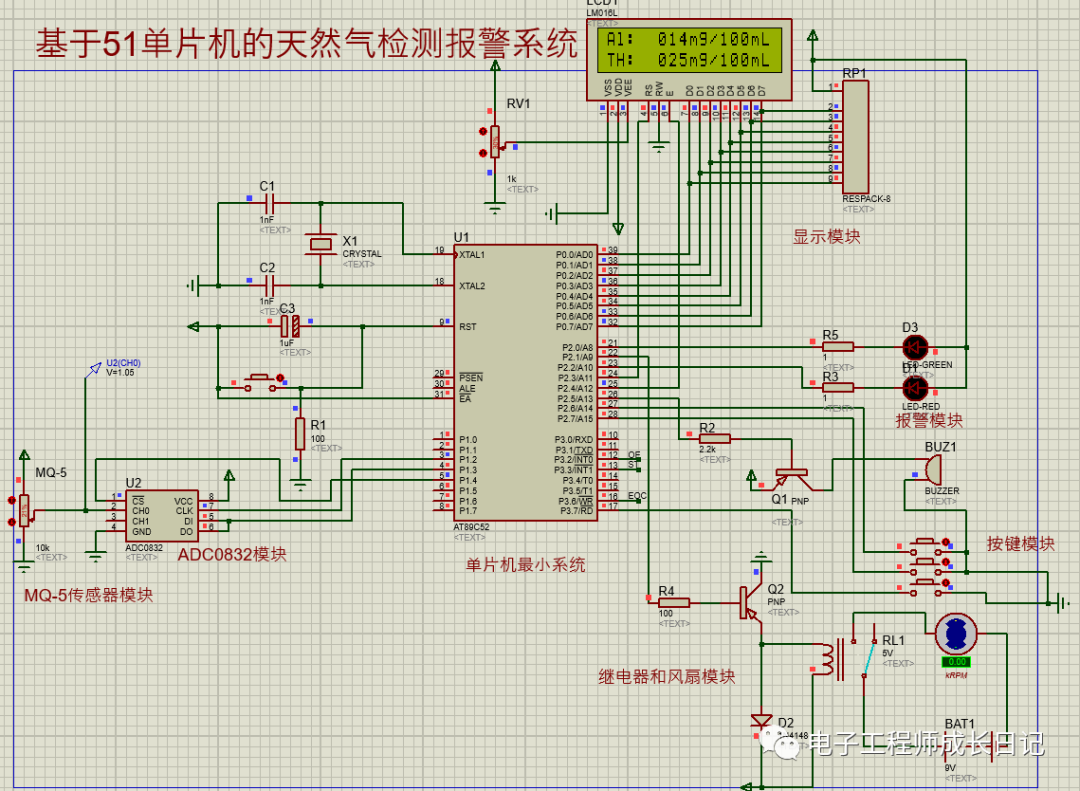Click the 显示模块 label
The image size is (1080, 791).
coord(826,237)
